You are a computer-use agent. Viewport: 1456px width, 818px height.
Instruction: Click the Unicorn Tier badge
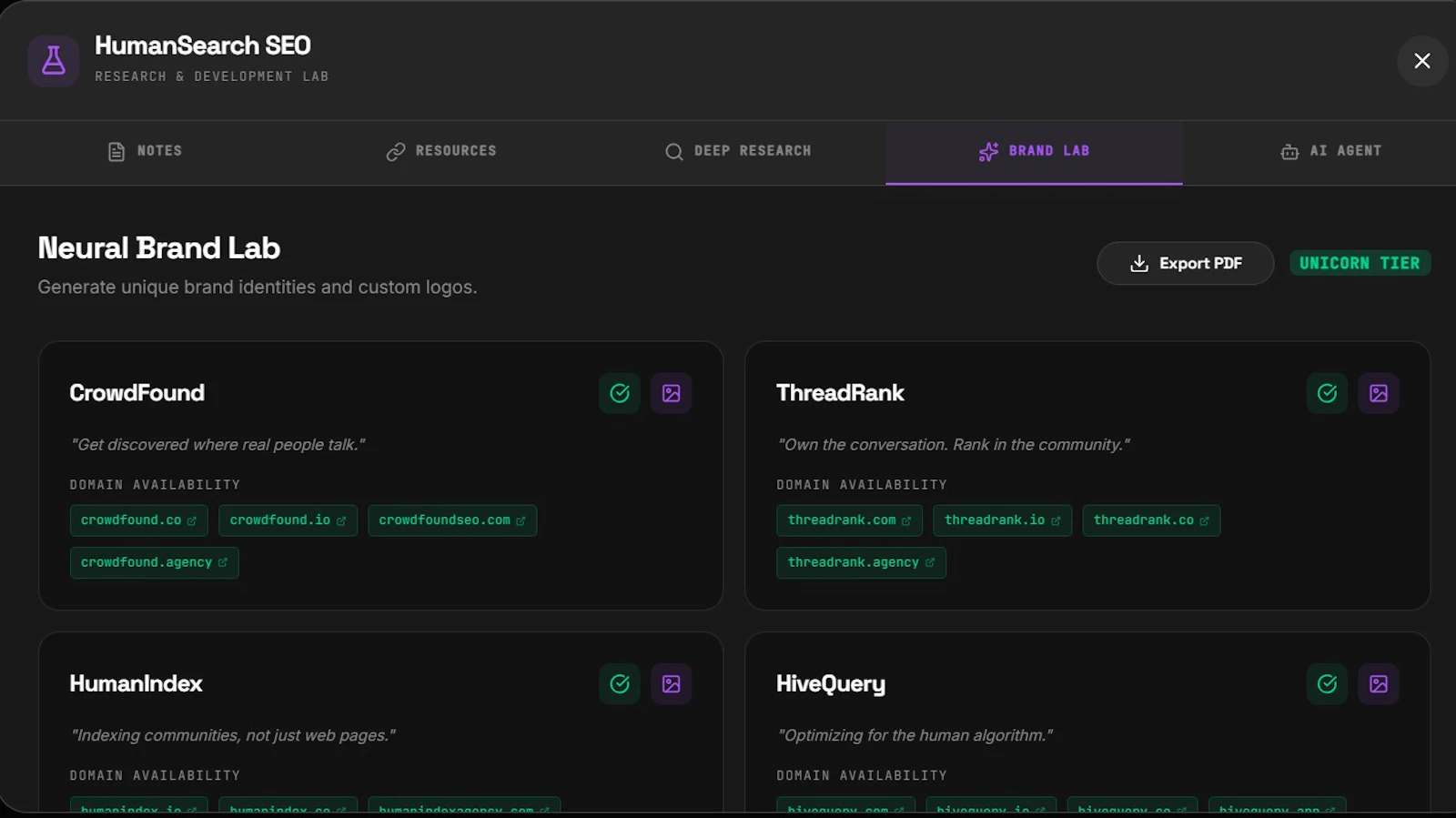[x=1360, y=263]
